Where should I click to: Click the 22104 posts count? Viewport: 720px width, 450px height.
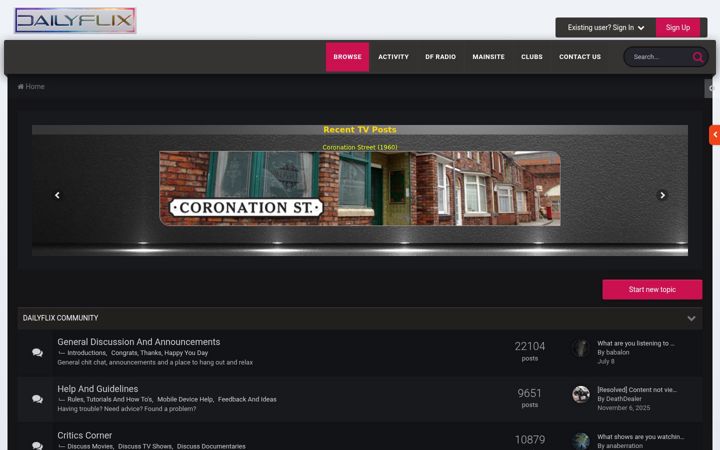529,346
